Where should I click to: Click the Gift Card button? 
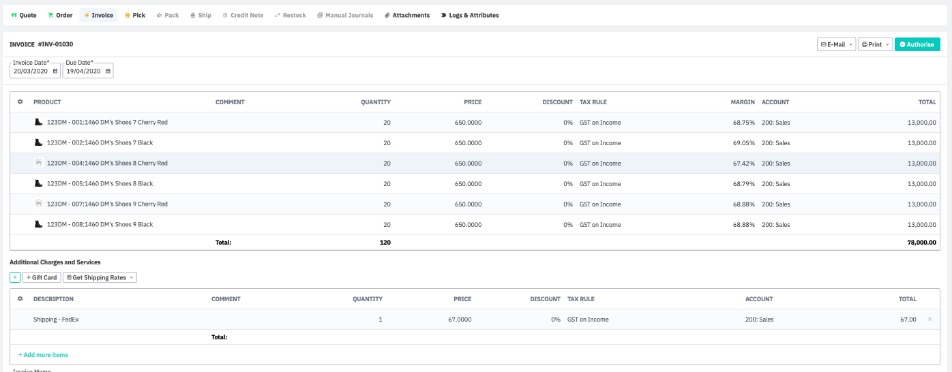pos(42,277)
